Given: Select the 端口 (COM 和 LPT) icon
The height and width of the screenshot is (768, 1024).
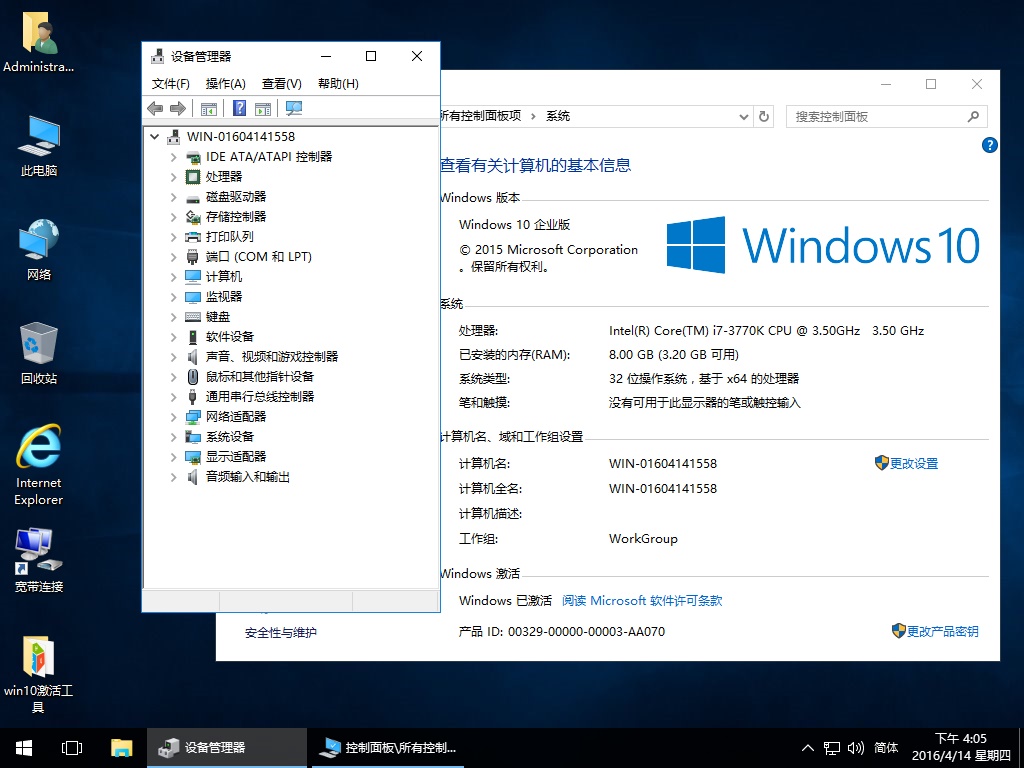Looking at the screenshot, I should pos(193,257).
